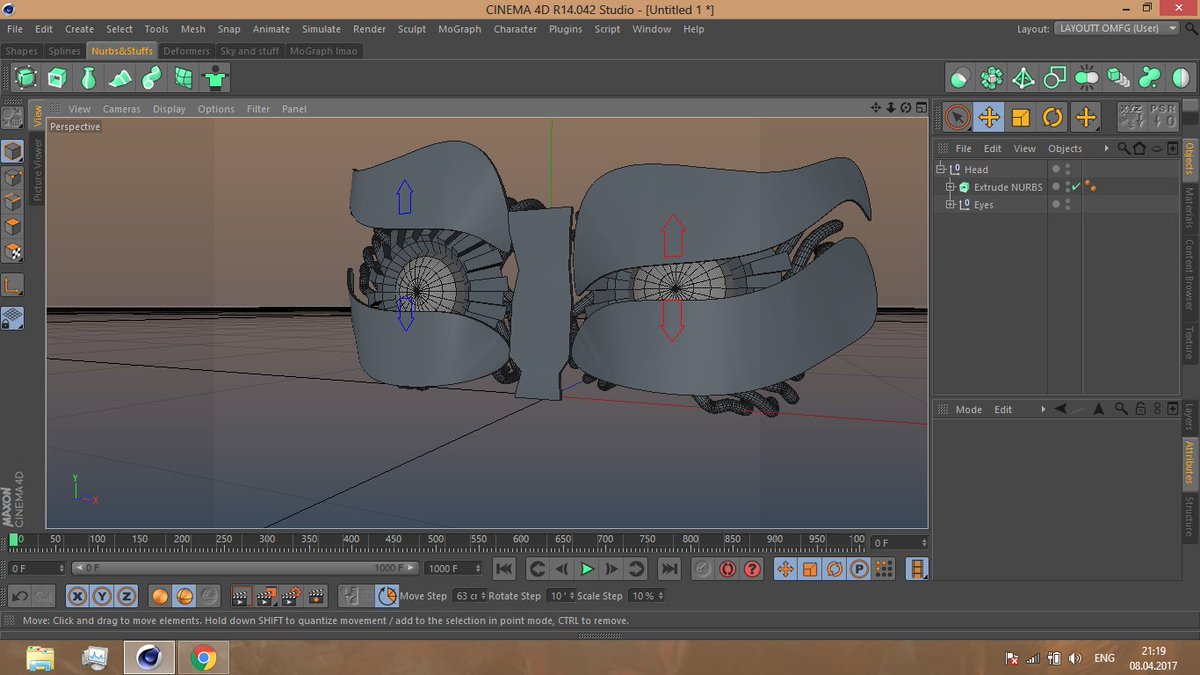The height and width of the screenshot is (675, 1200).
Task: Select the Move tool icon
Action: pos(989,117)
